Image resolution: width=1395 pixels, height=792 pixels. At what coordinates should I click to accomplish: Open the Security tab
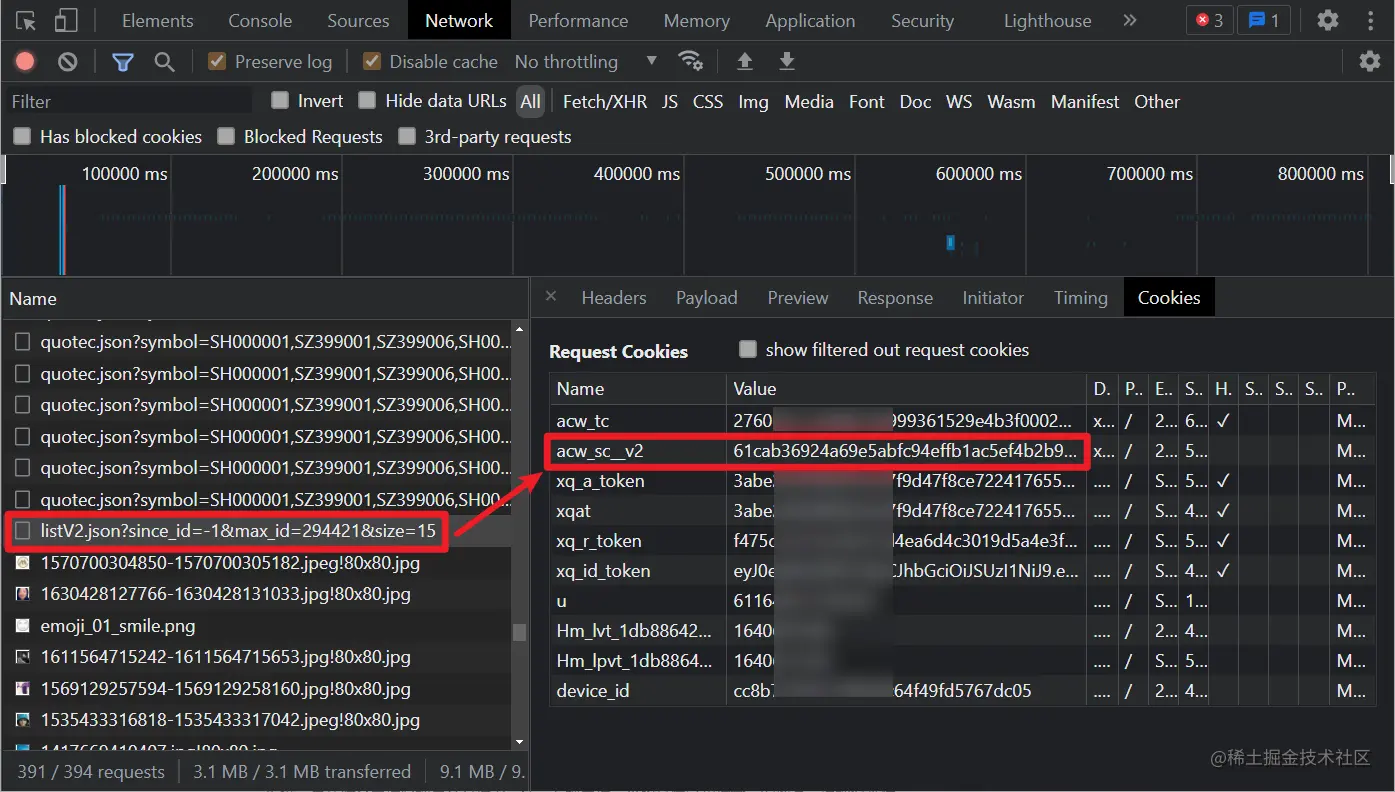coord(922,20)
